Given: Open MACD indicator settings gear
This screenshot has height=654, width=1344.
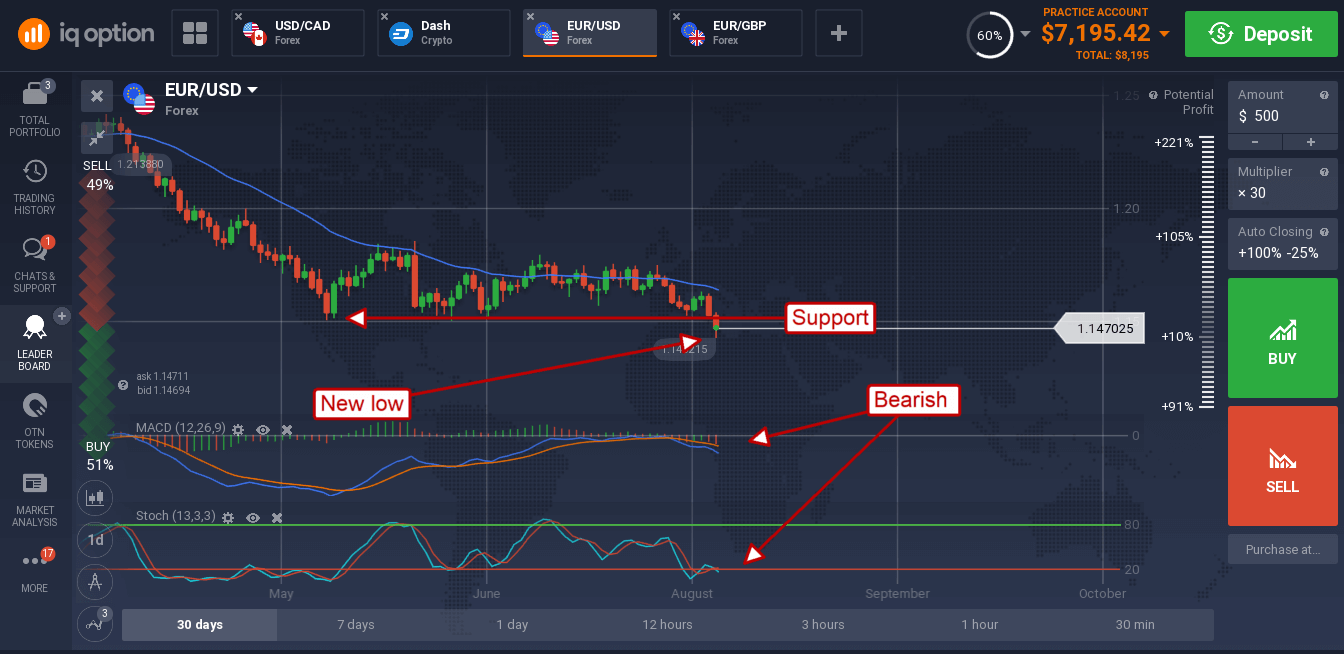Looking at the screenshot, I should (238, 429).
